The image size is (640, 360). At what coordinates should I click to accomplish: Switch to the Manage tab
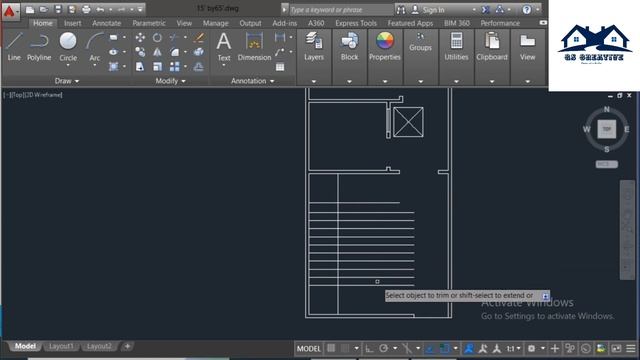coord(216,23)
